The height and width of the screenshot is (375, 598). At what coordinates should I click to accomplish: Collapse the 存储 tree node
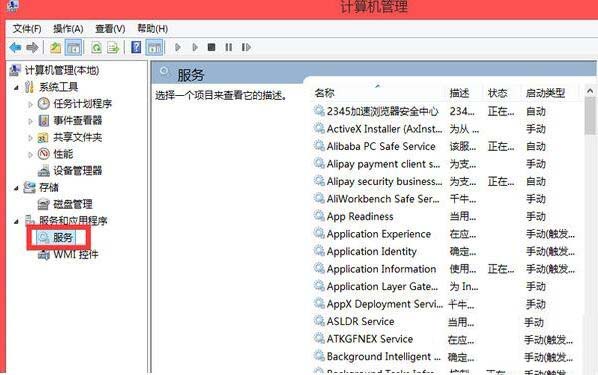tap(16, 188)
